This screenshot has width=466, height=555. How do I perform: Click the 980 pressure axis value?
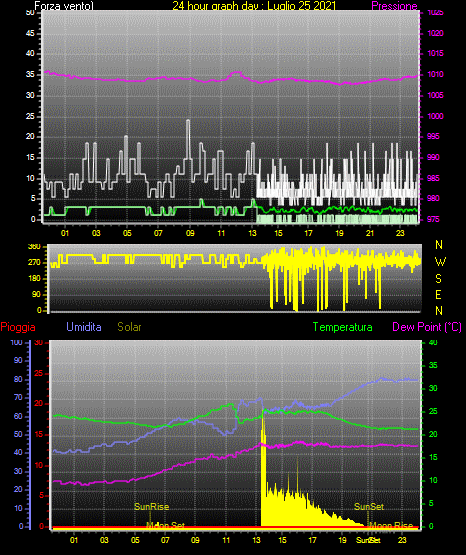[433, 198]
